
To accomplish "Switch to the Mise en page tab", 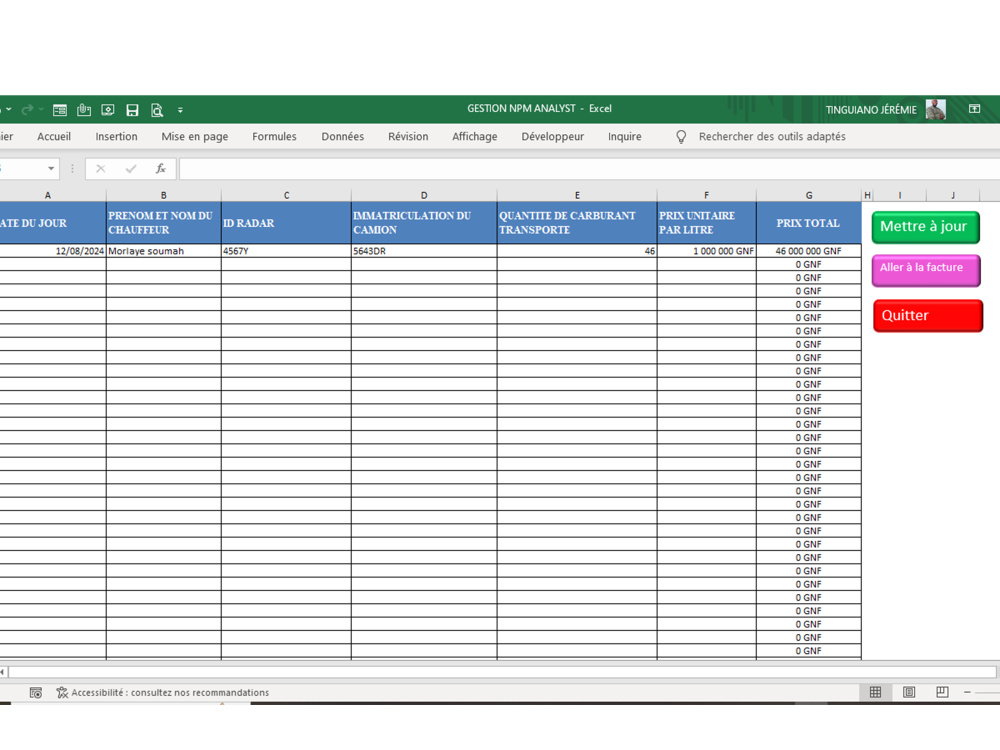I will click(x=195, y=136).
